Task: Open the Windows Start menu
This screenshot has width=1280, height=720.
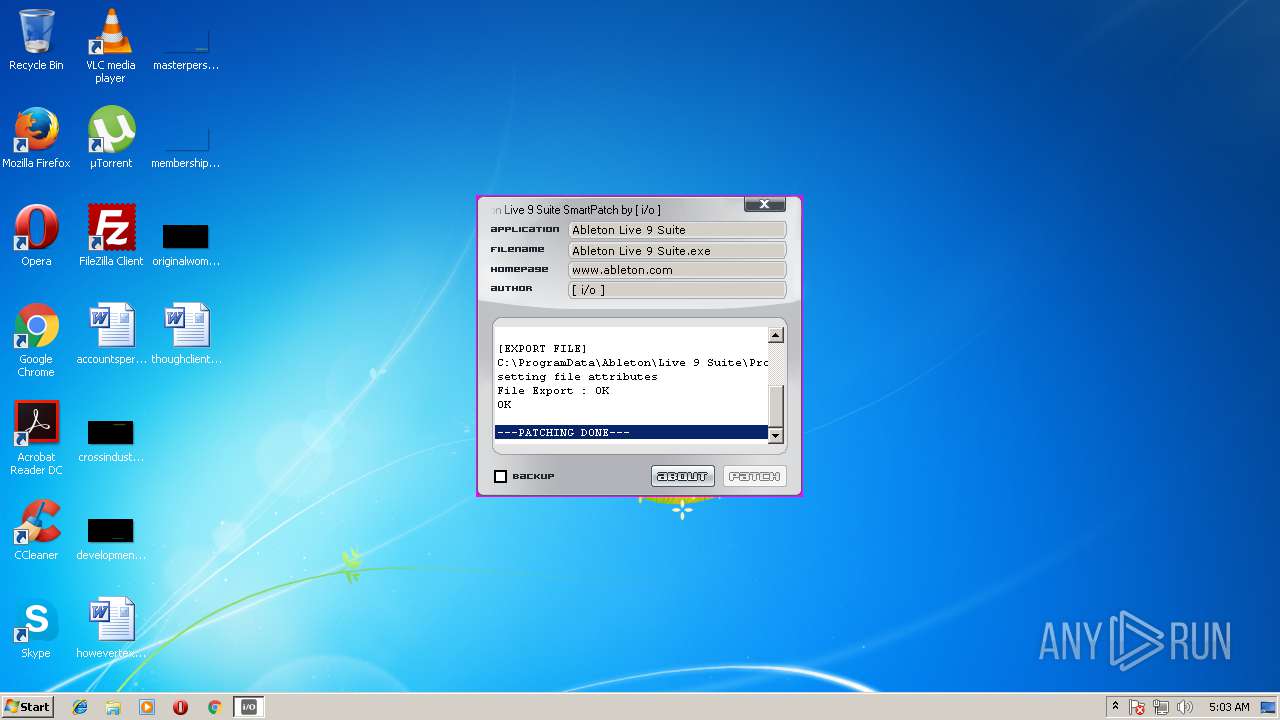Action: tap(27, 707)
